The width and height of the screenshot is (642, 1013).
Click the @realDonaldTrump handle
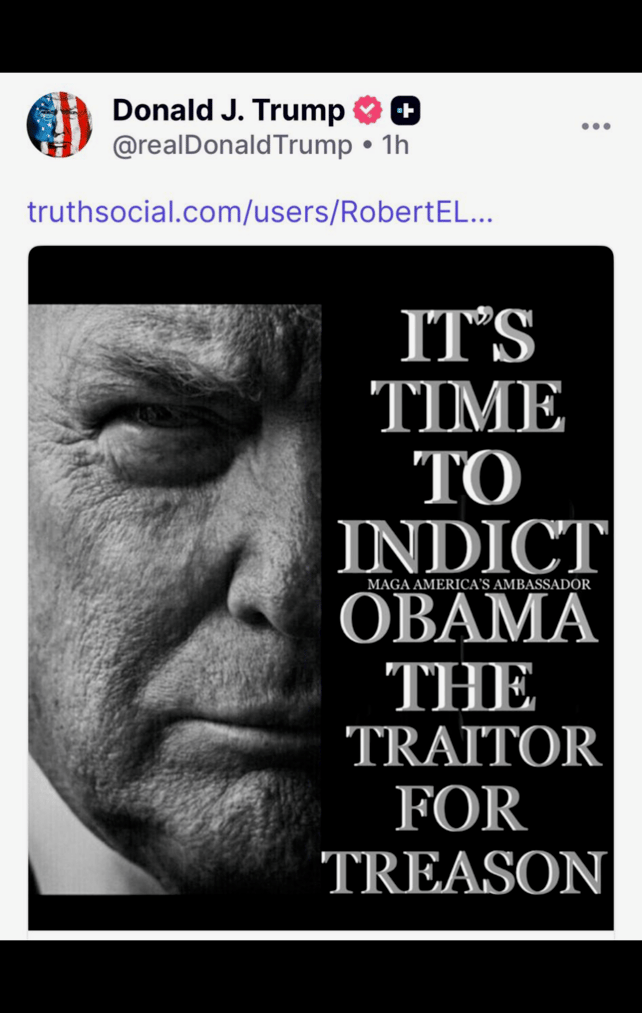233,145
